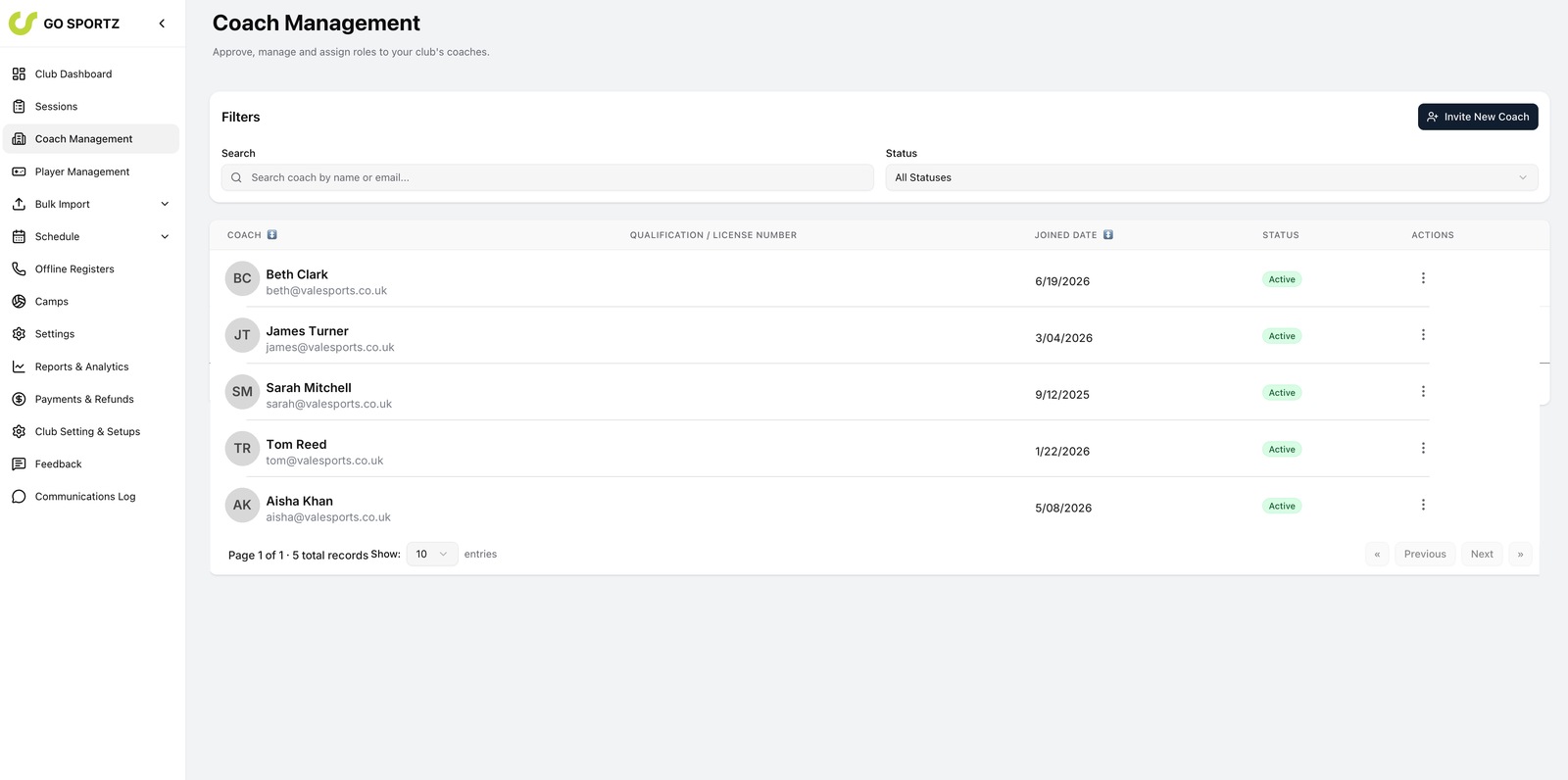Viewport: 1568px width, 780px height.
Task: Click the Player Management icon
Action: 19,171
